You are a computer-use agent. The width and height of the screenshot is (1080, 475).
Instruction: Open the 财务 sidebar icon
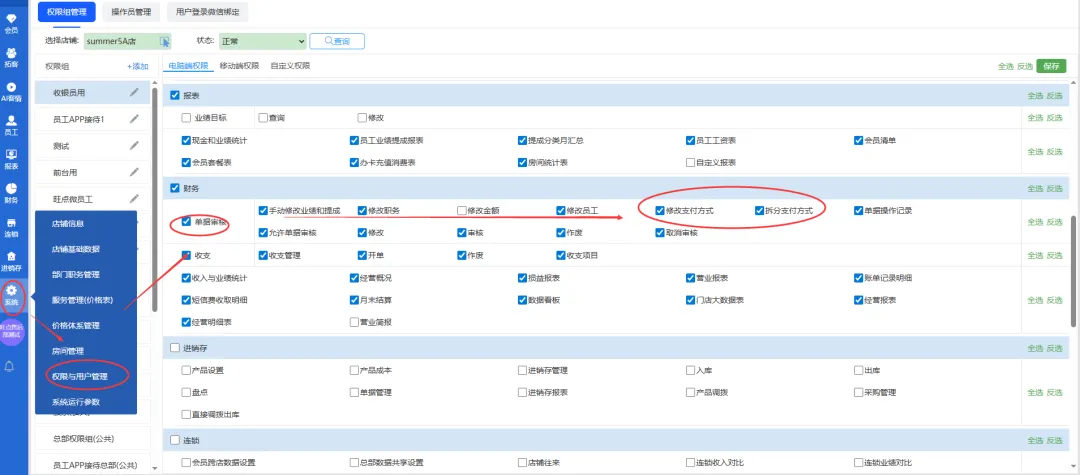tap(11, 193)
